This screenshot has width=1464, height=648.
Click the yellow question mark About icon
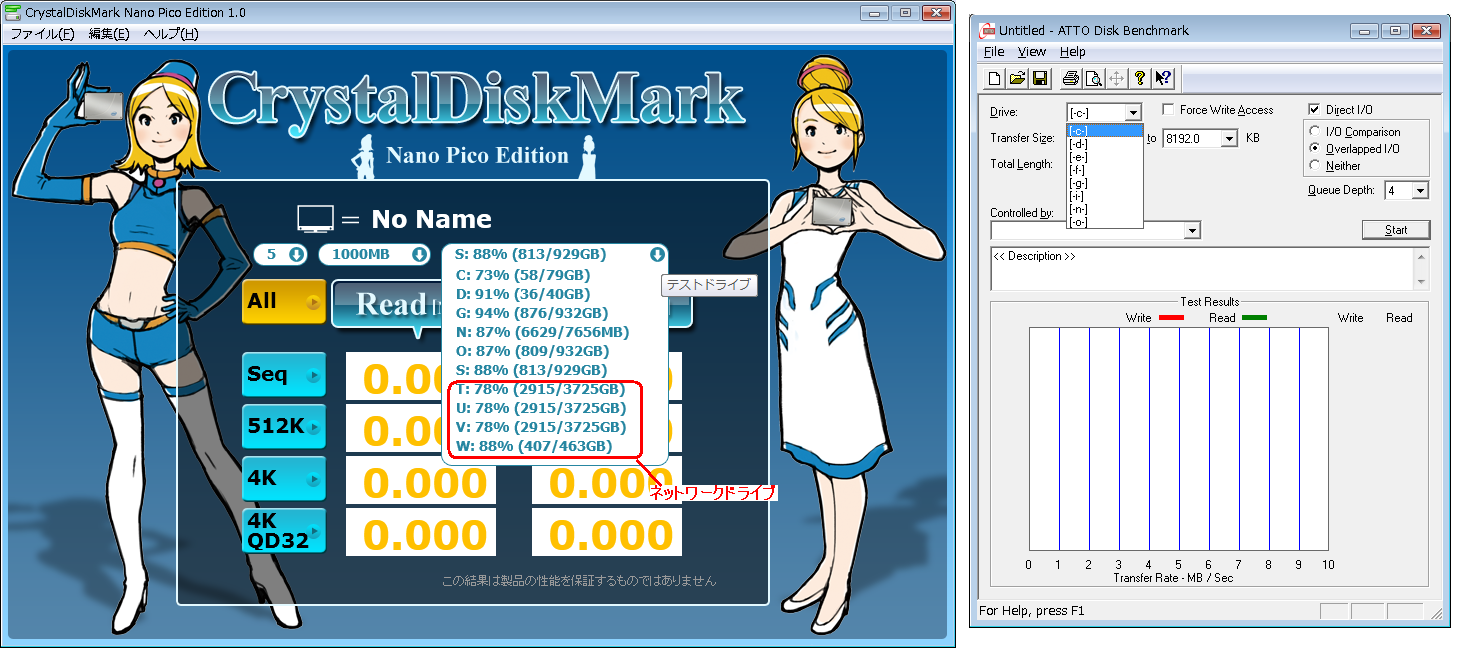[x=1139, y=78]
